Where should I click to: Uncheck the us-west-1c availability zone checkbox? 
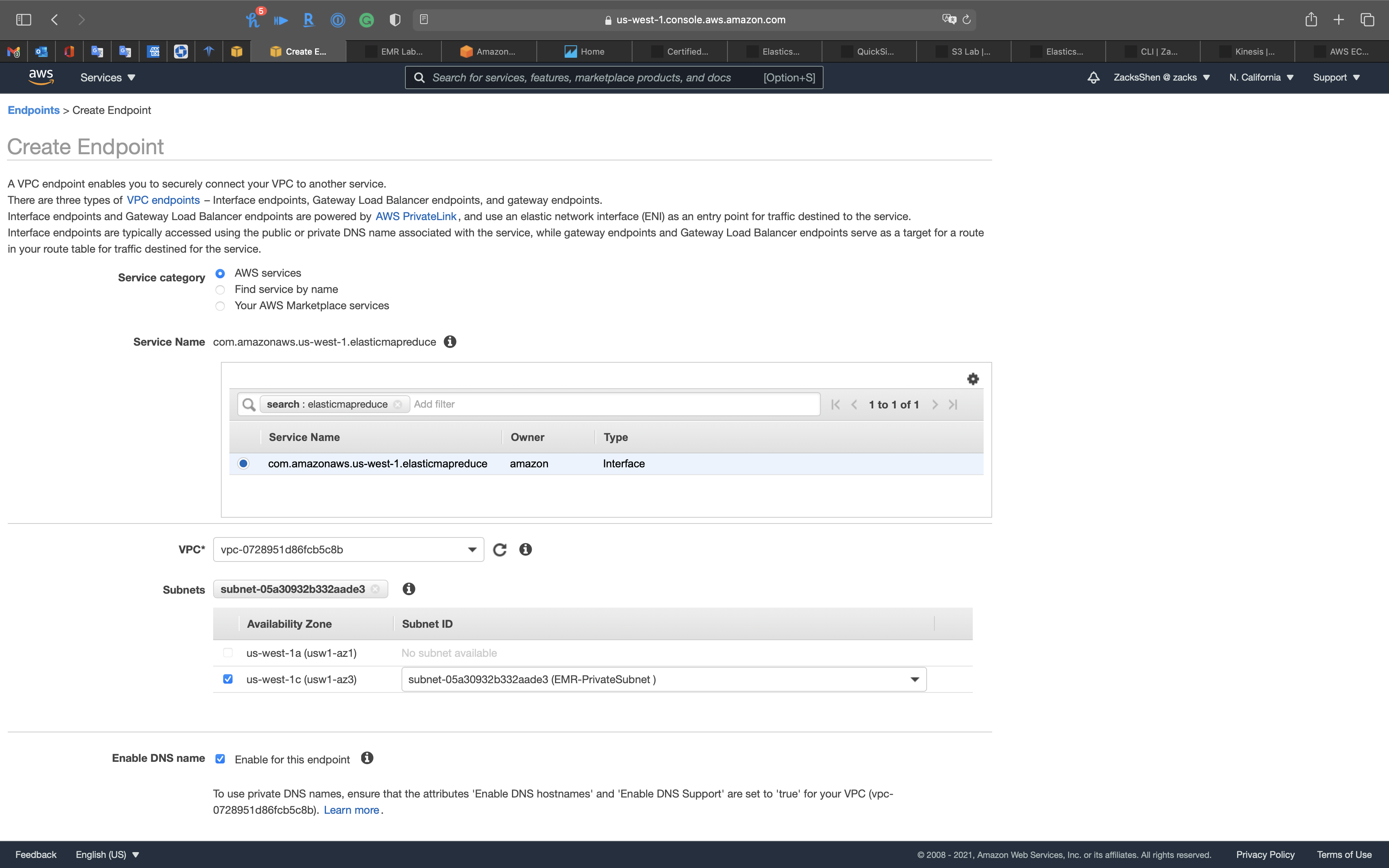(x=228, y=679)
